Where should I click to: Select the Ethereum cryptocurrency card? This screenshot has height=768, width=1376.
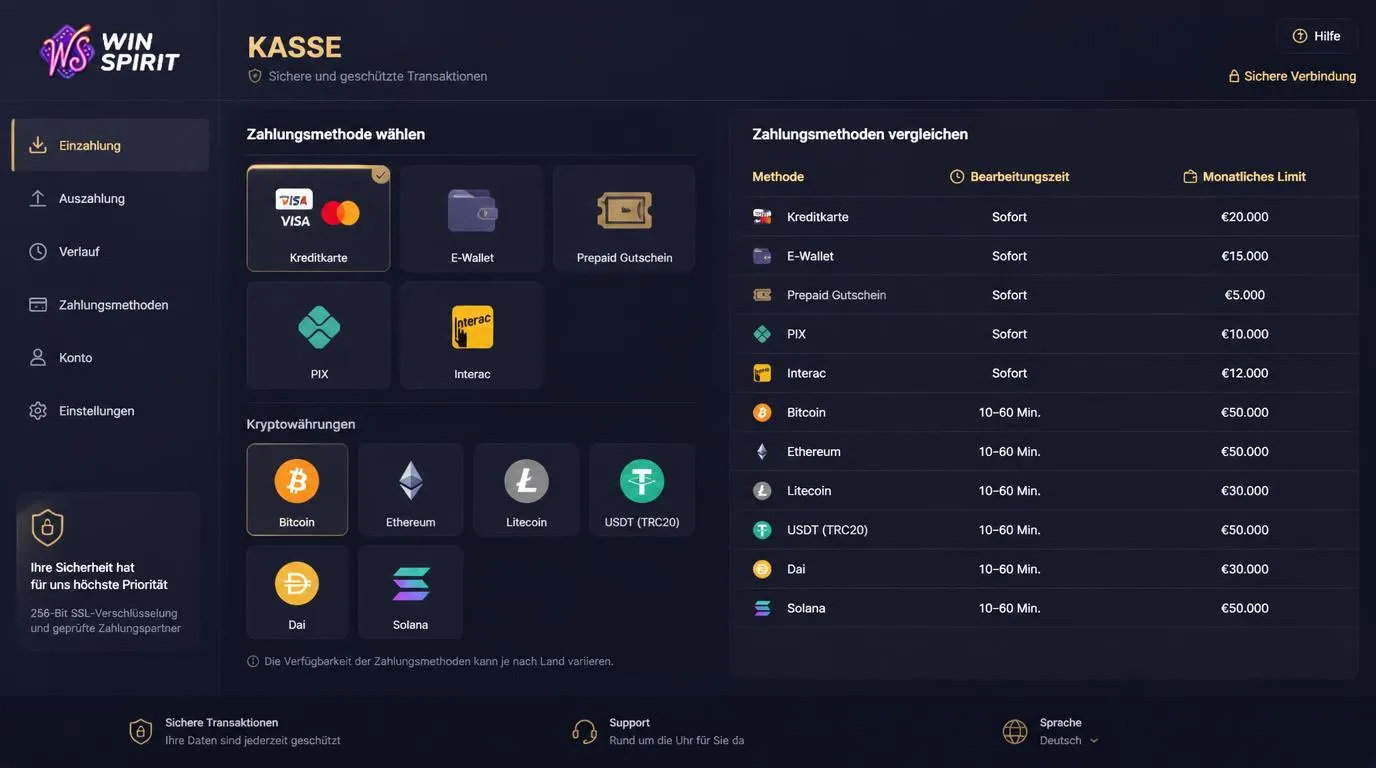tap(411, 490)
